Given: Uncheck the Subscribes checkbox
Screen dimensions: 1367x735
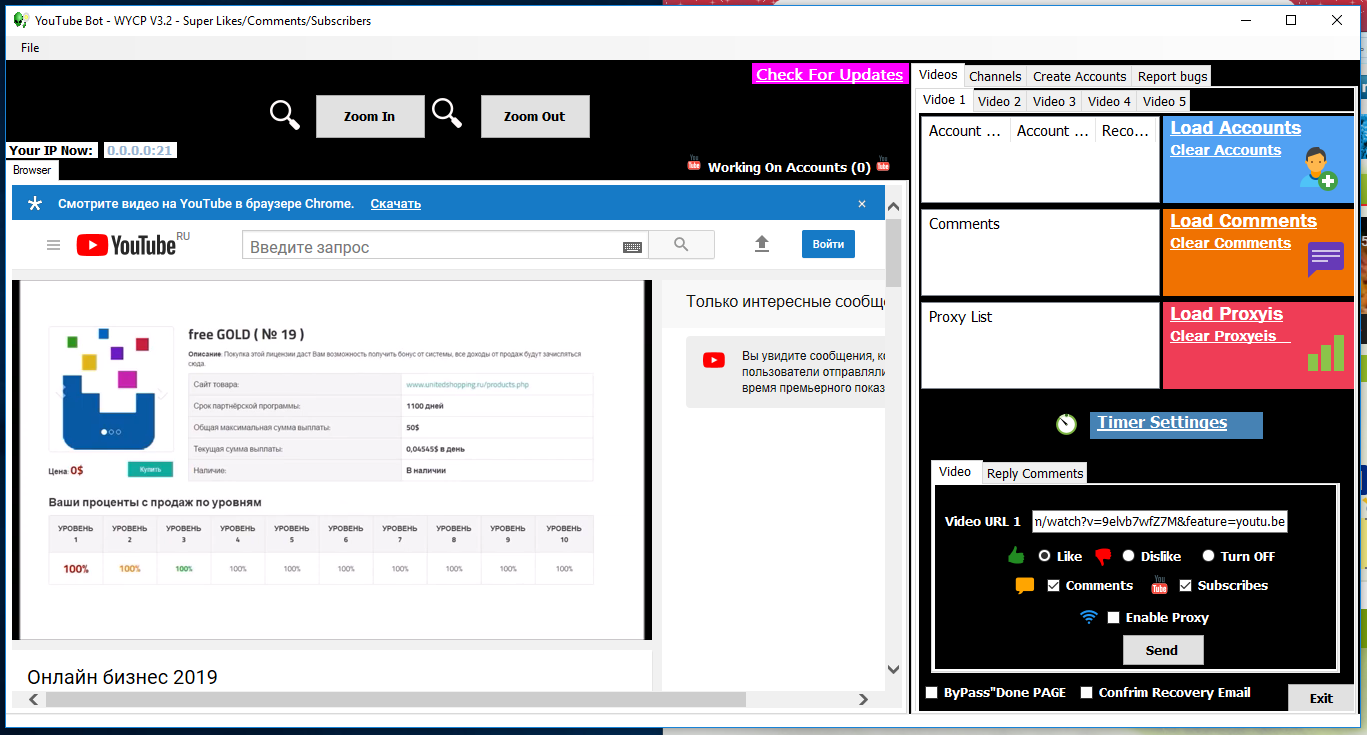Looking at the screenshot, I should [x=1186, y=586].
